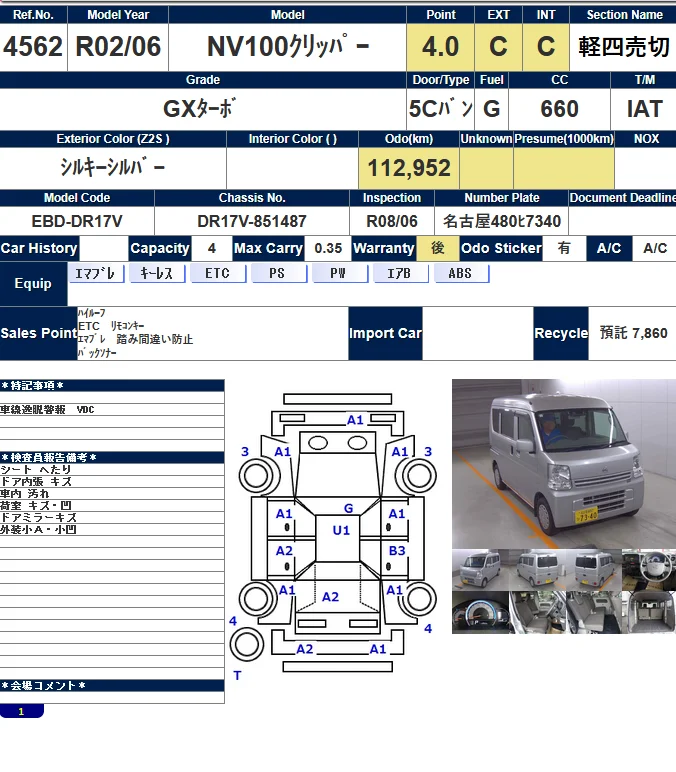Click the chassis number DR17V-851487
The height and width of the screenshot is (772, 676).
(252, 221)
